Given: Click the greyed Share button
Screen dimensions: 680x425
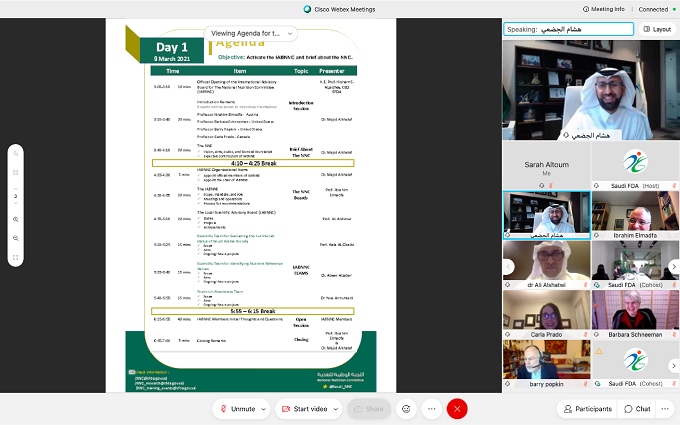Looking at the screenshot, I should click(x=369, y=408).
